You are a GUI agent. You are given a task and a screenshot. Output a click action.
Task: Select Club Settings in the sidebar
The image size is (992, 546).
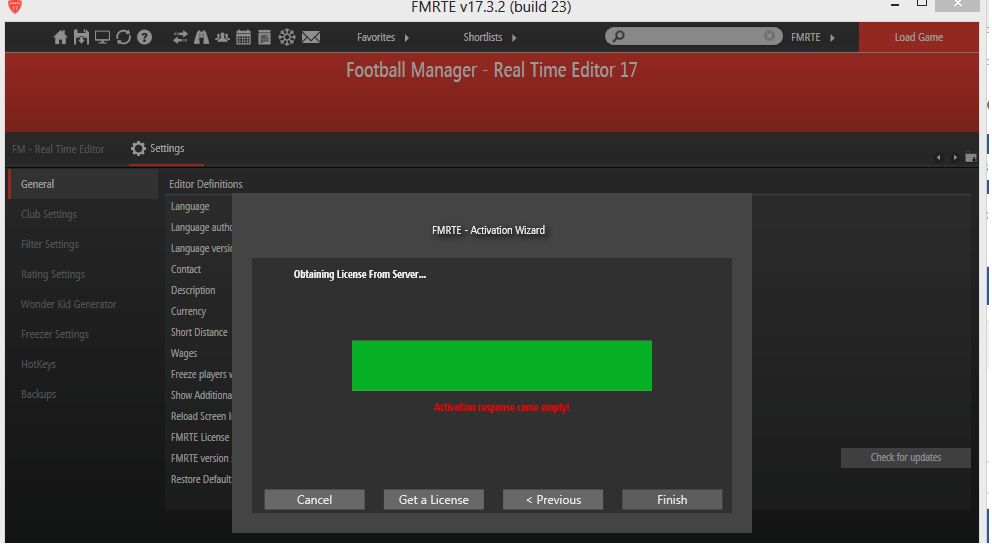tap(49, 214)
